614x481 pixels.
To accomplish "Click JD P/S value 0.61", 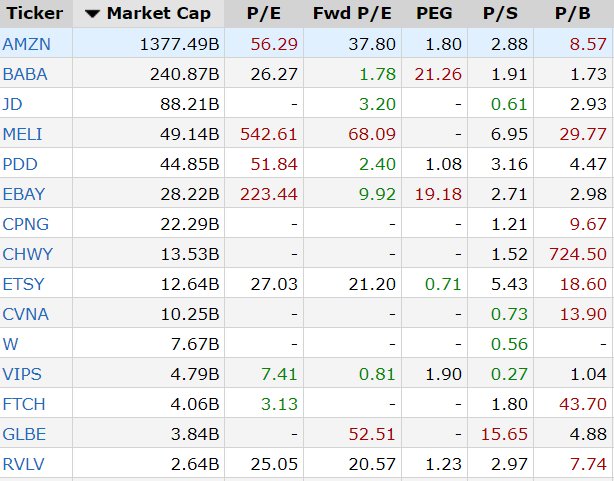I will pos(509,104).
